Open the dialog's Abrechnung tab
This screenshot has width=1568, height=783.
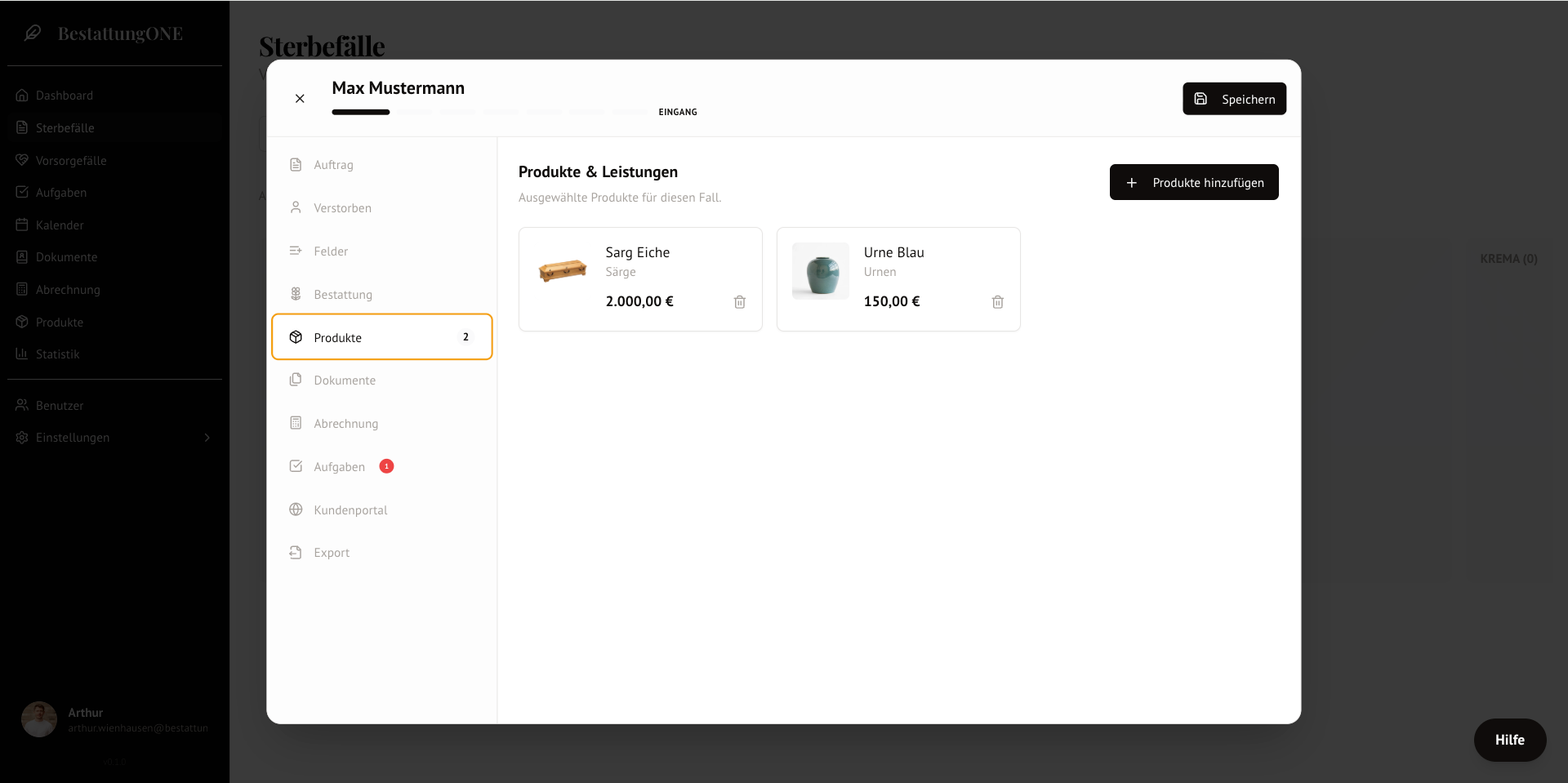382,424
